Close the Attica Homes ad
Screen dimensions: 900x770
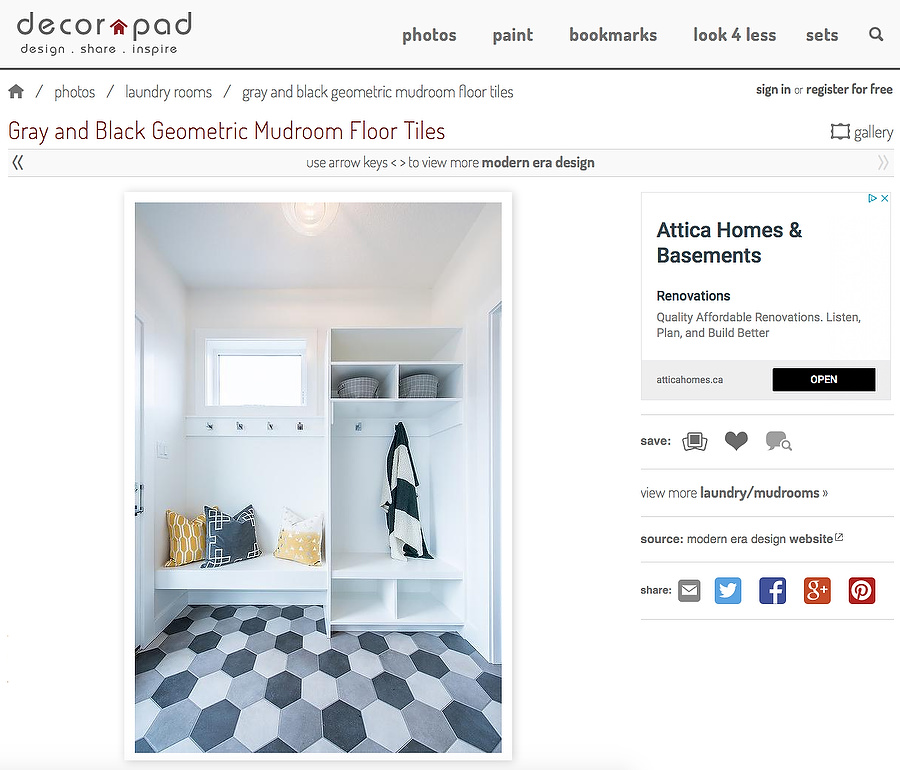click(885, 198)
